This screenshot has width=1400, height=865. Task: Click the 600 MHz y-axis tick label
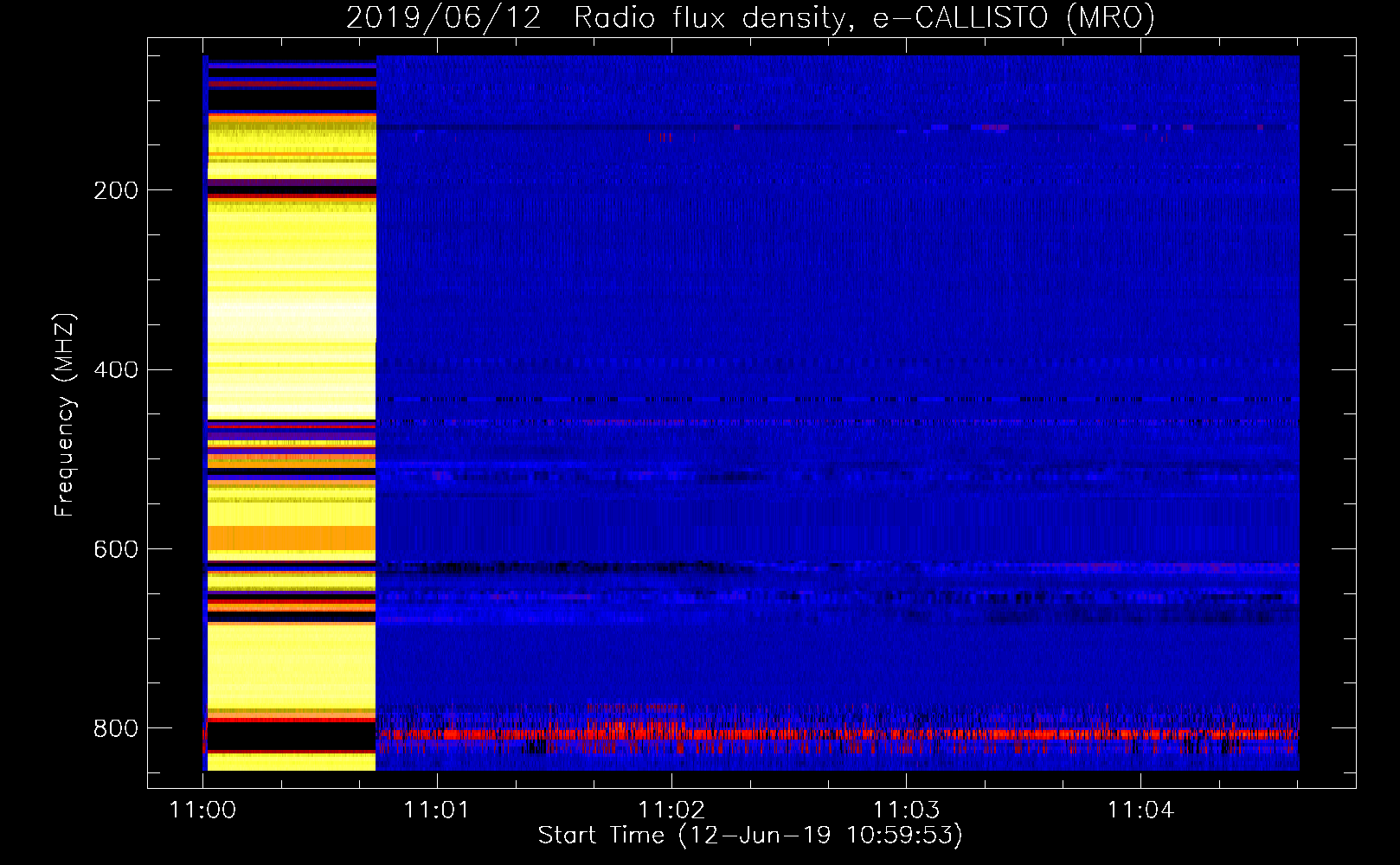(x=116, y=550)
